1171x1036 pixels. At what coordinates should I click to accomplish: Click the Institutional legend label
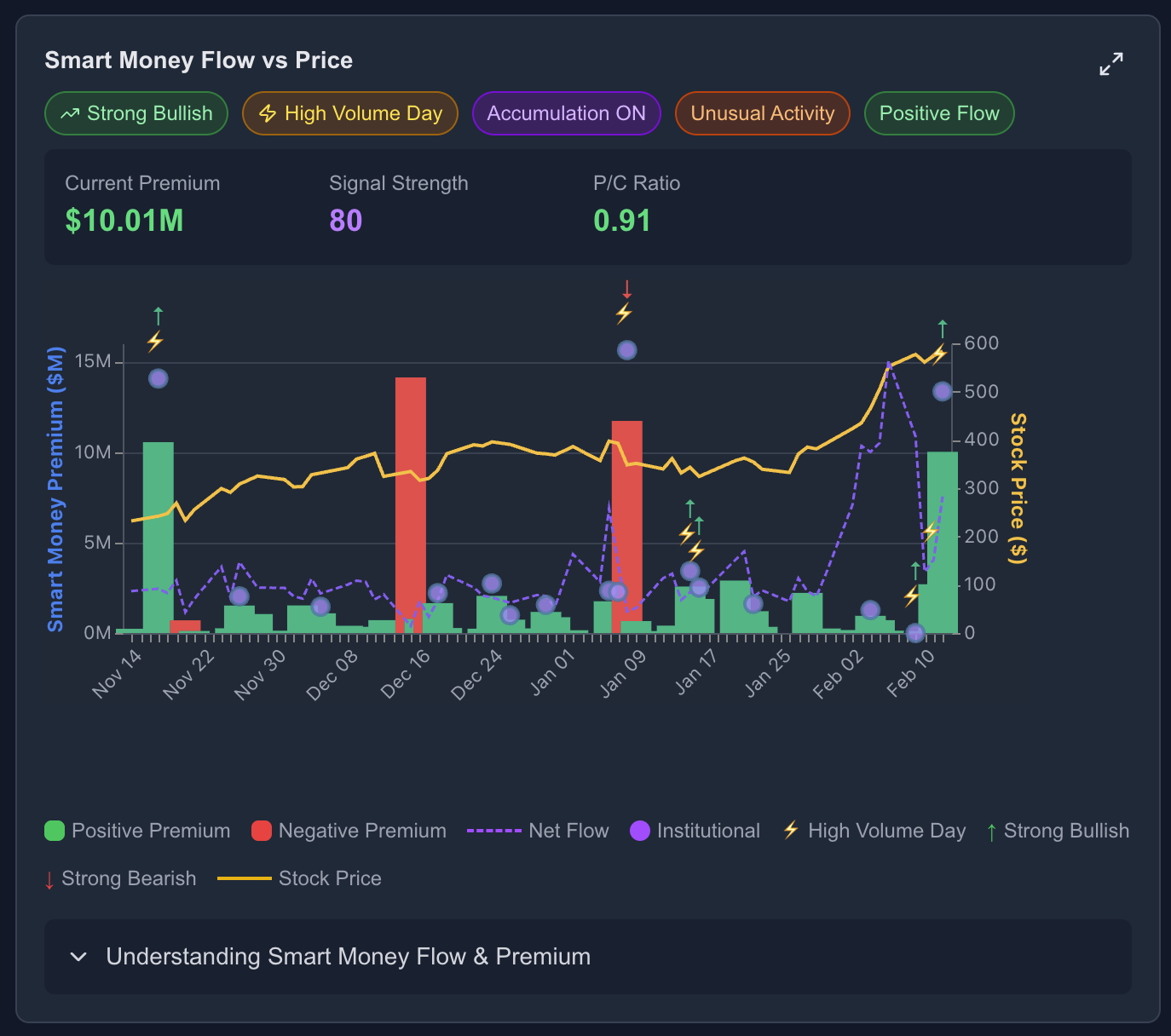click(708, 830)
